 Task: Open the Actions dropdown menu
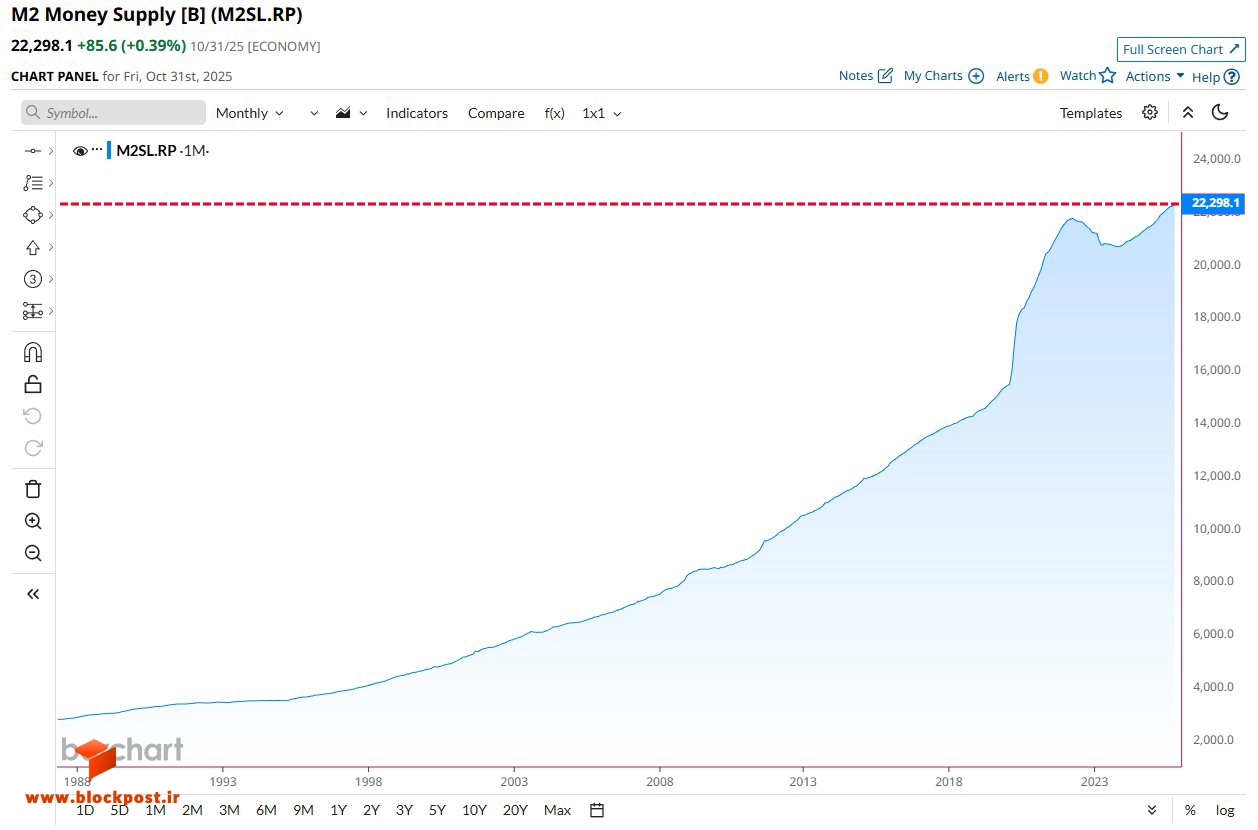(1155, 76)
